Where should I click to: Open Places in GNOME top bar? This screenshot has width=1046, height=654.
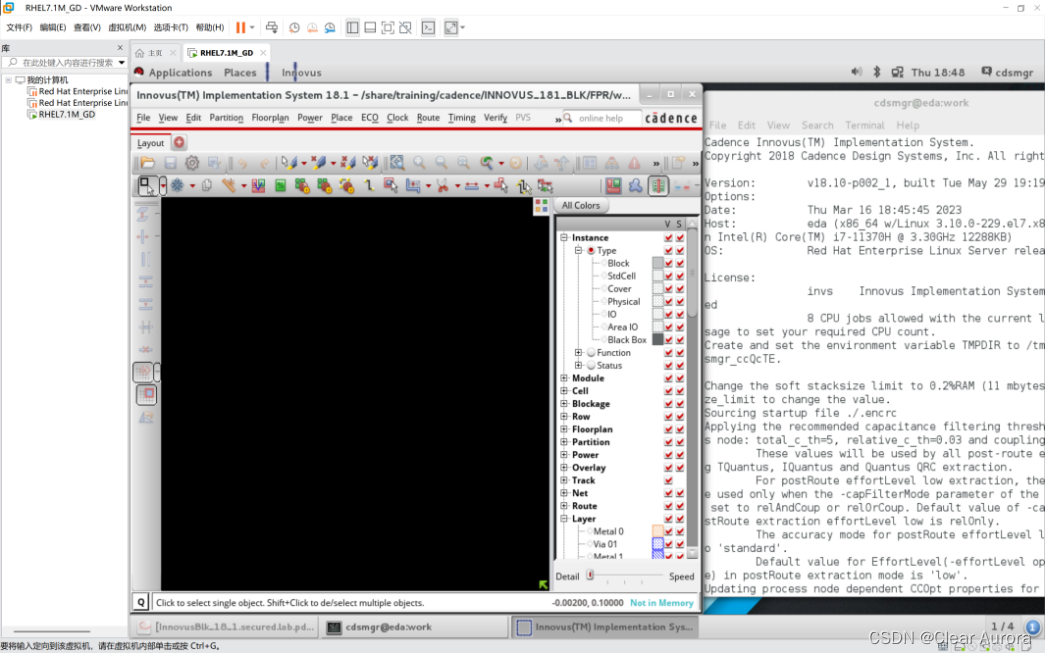pyautogui.click(x=240, y=72)
